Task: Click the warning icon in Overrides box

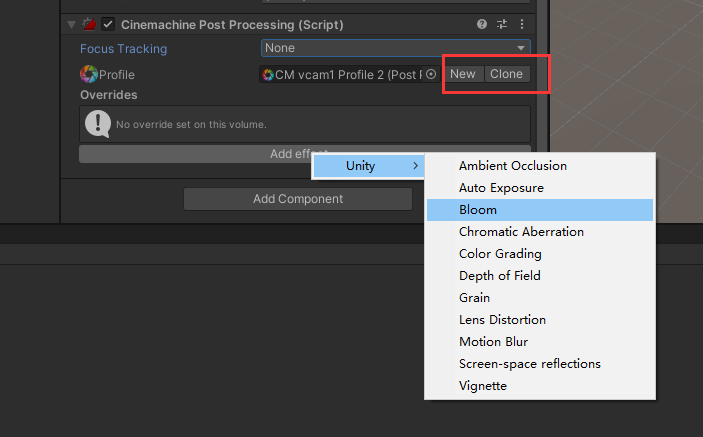Action: coord(98,124)
